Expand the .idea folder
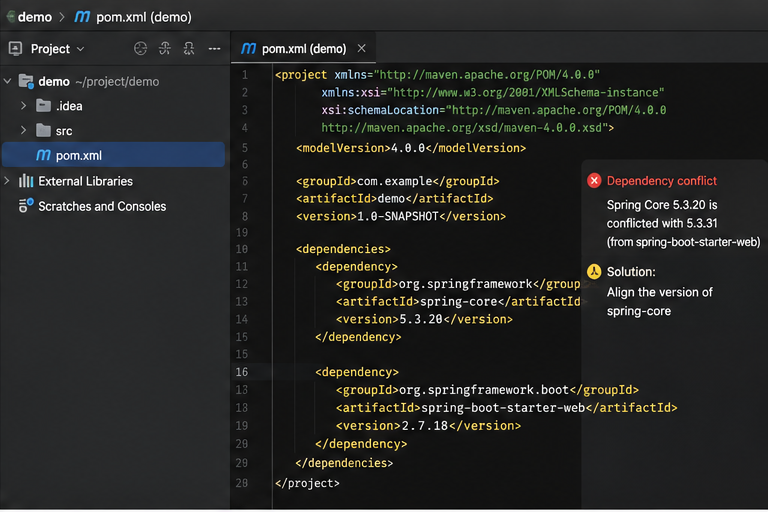Screen dimensions: 768x512 pyautogui.click(x=23, y=105)
